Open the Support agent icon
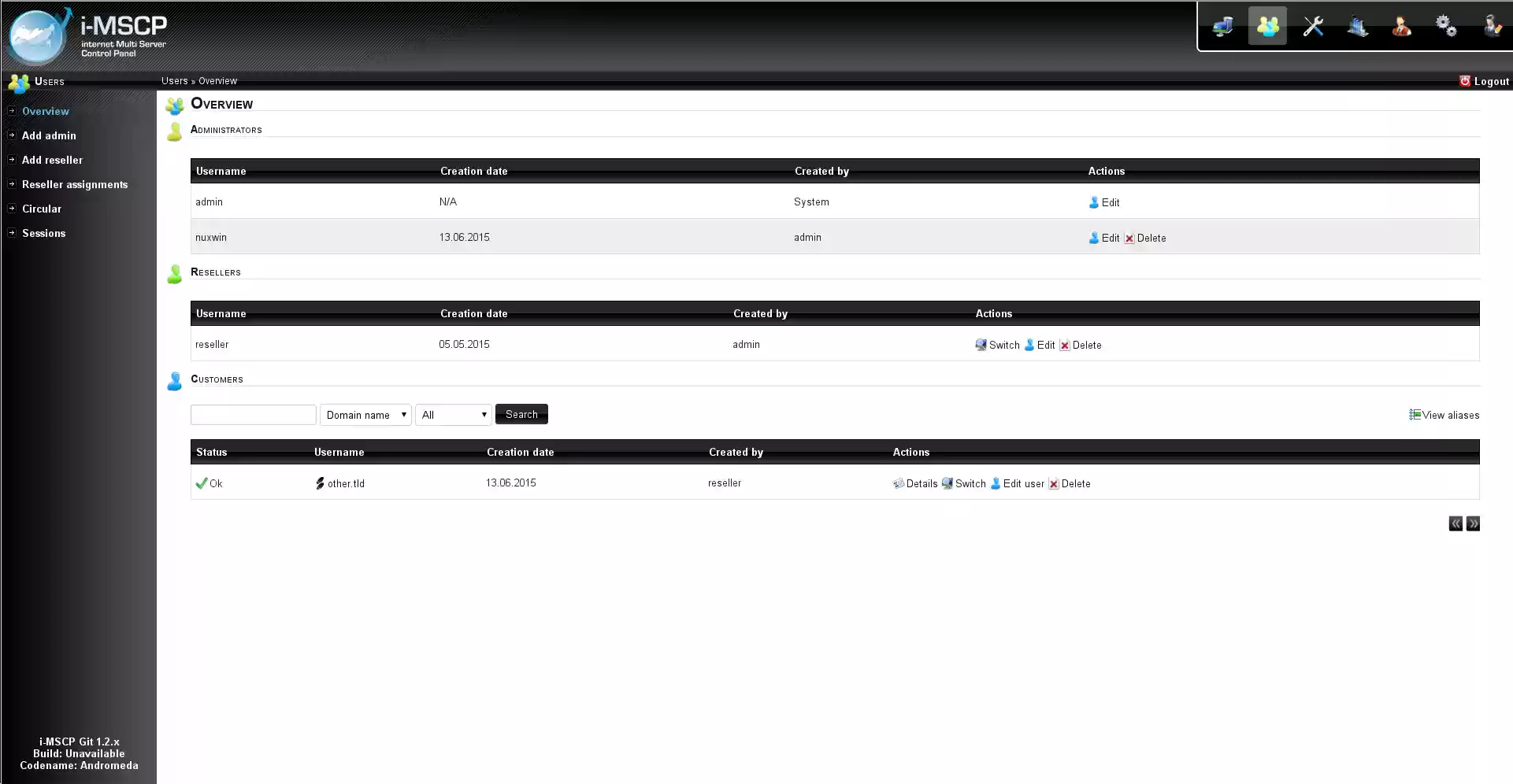Viewport: 1513px width, 784px height. pyautogui.click(x=1401, y=27)
